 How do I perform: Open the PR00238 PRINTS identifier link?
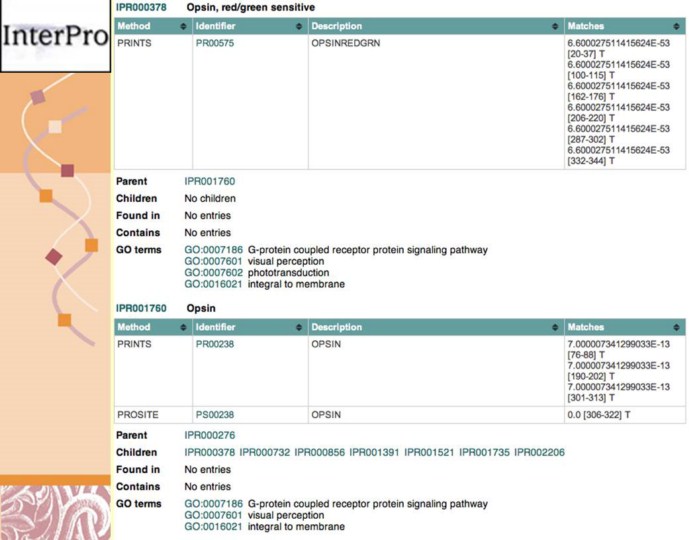click(x=214, y=344)
